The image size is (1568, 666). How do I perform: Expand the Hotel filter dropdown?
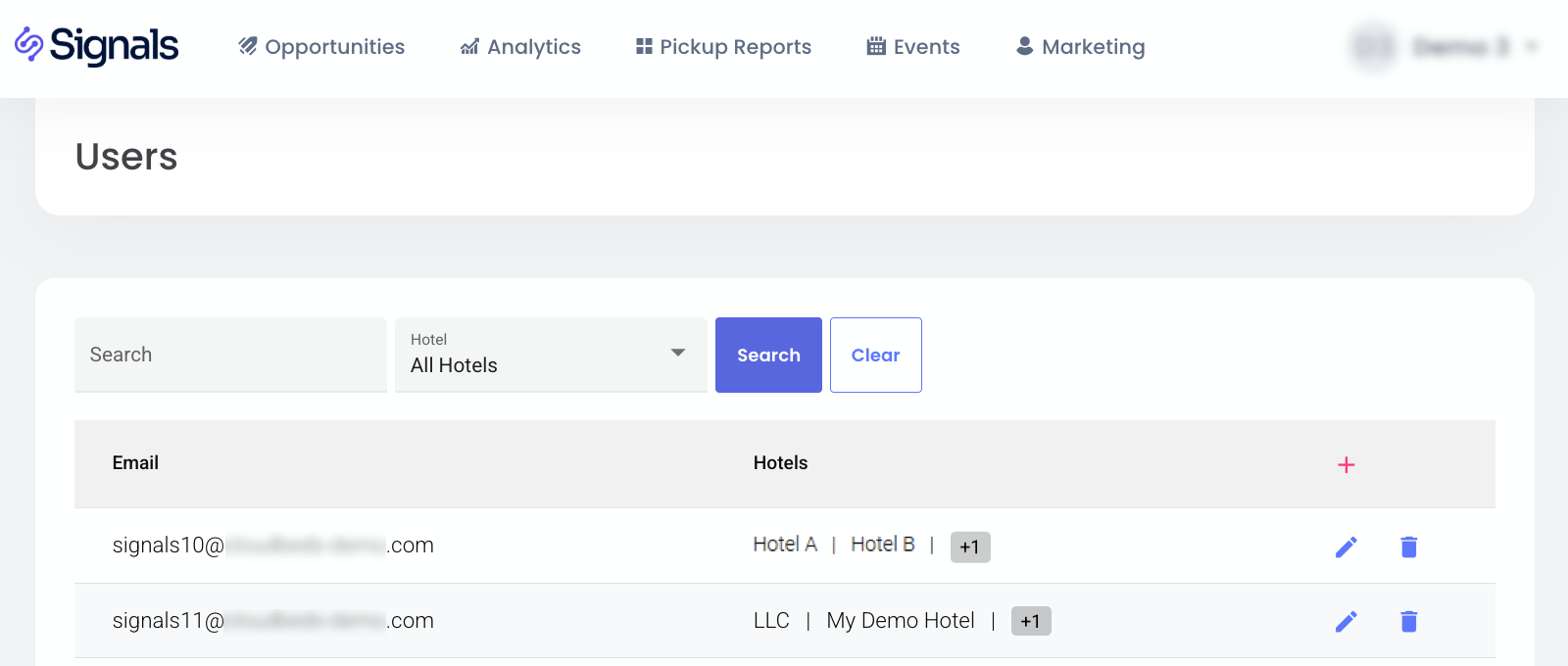coord(551,355)
